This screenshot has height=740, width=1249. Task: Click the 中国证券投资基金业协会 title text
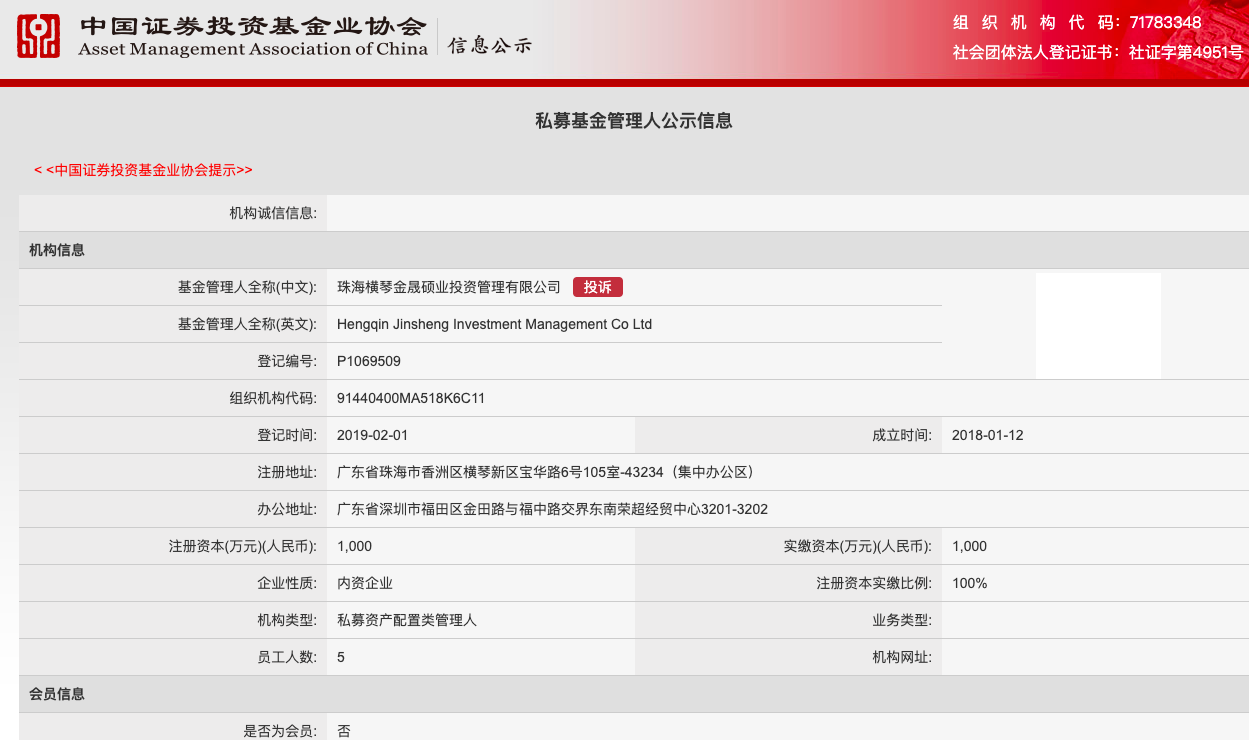coord(252,27)
